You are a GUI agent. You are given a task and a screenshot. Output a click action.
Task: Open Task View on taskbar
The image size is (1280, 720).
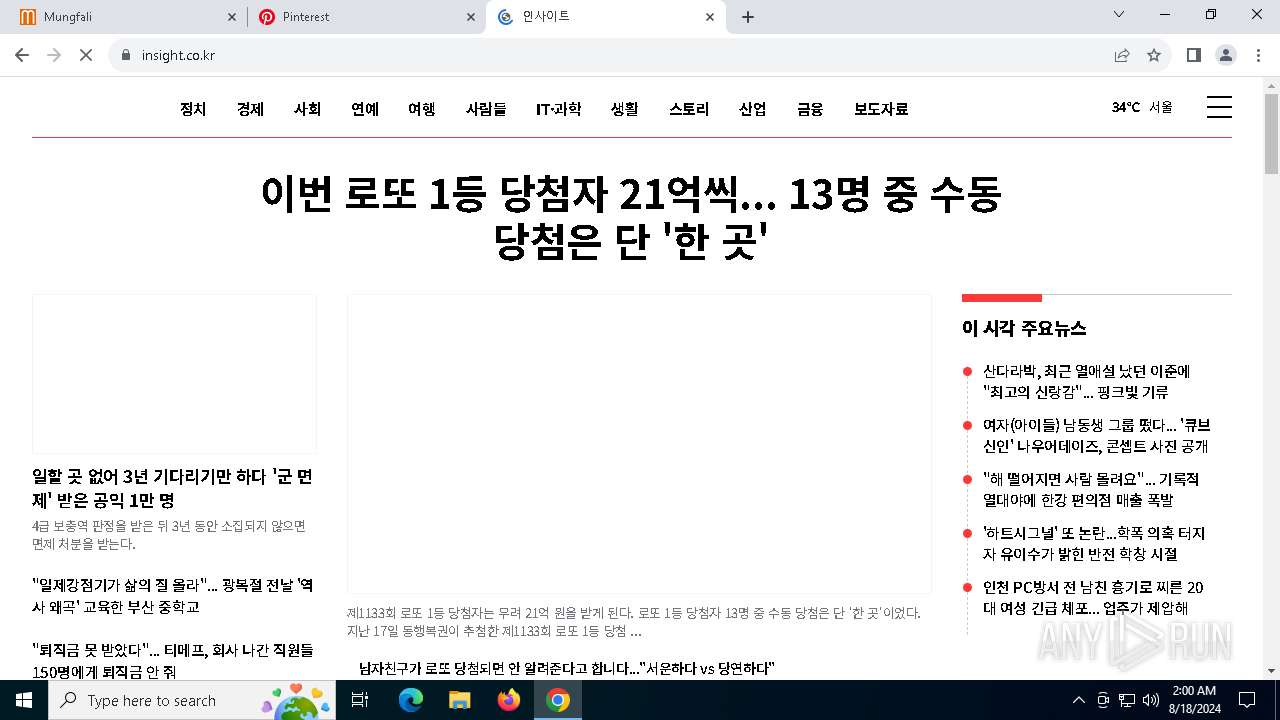click(360, 700)
